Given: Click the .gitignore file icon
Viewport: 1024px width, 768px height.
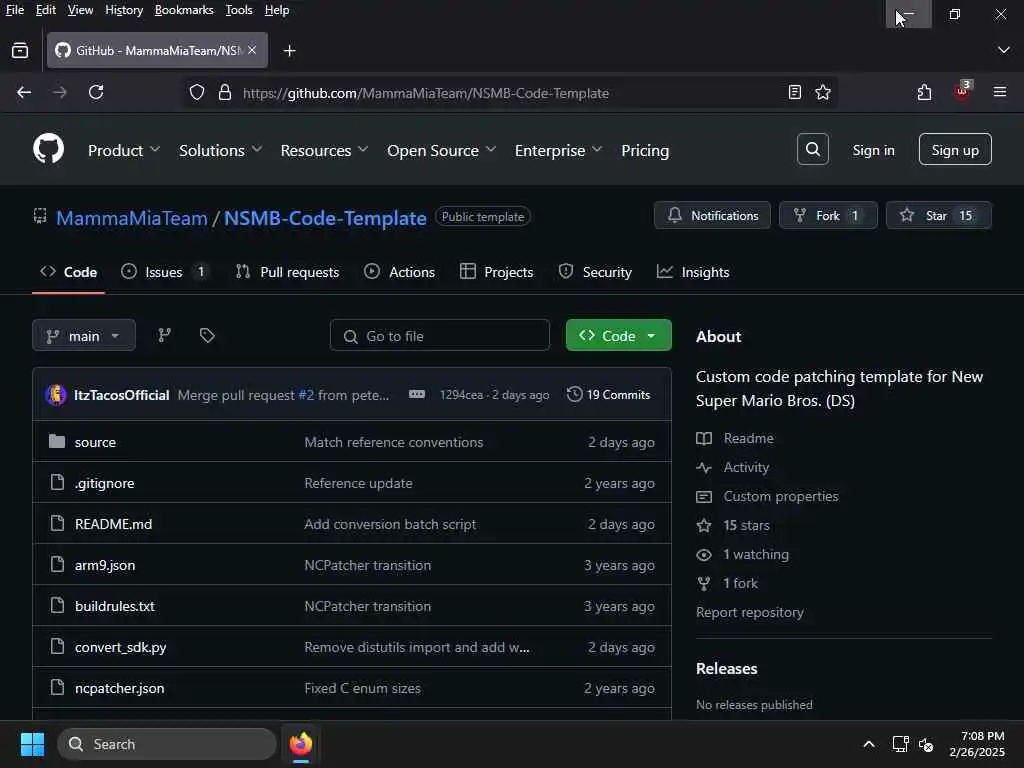Looking at the screenshot, I should tap(57, 483).
